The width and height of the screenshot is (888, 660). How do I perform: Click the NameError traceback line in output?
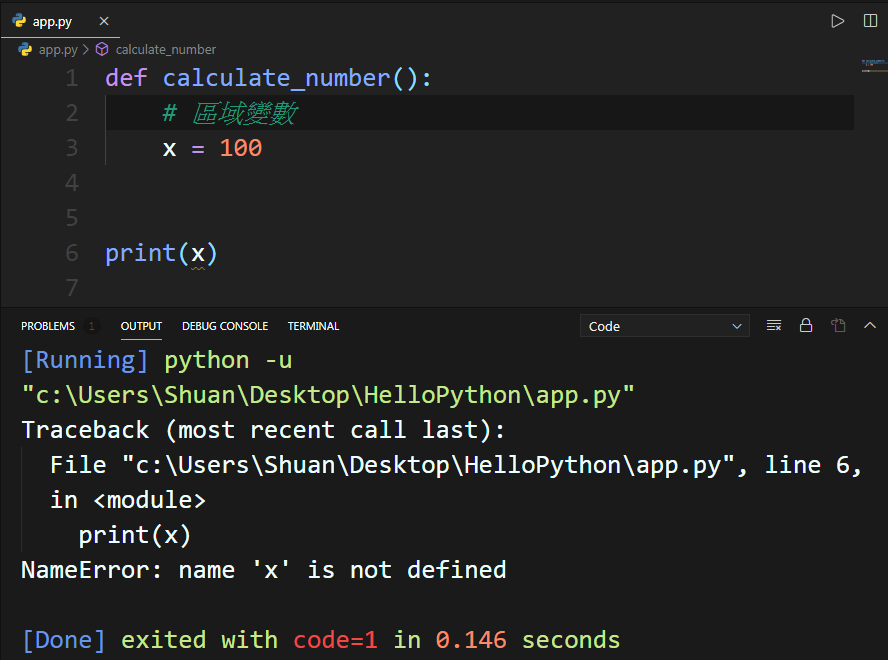pos(262,569)
